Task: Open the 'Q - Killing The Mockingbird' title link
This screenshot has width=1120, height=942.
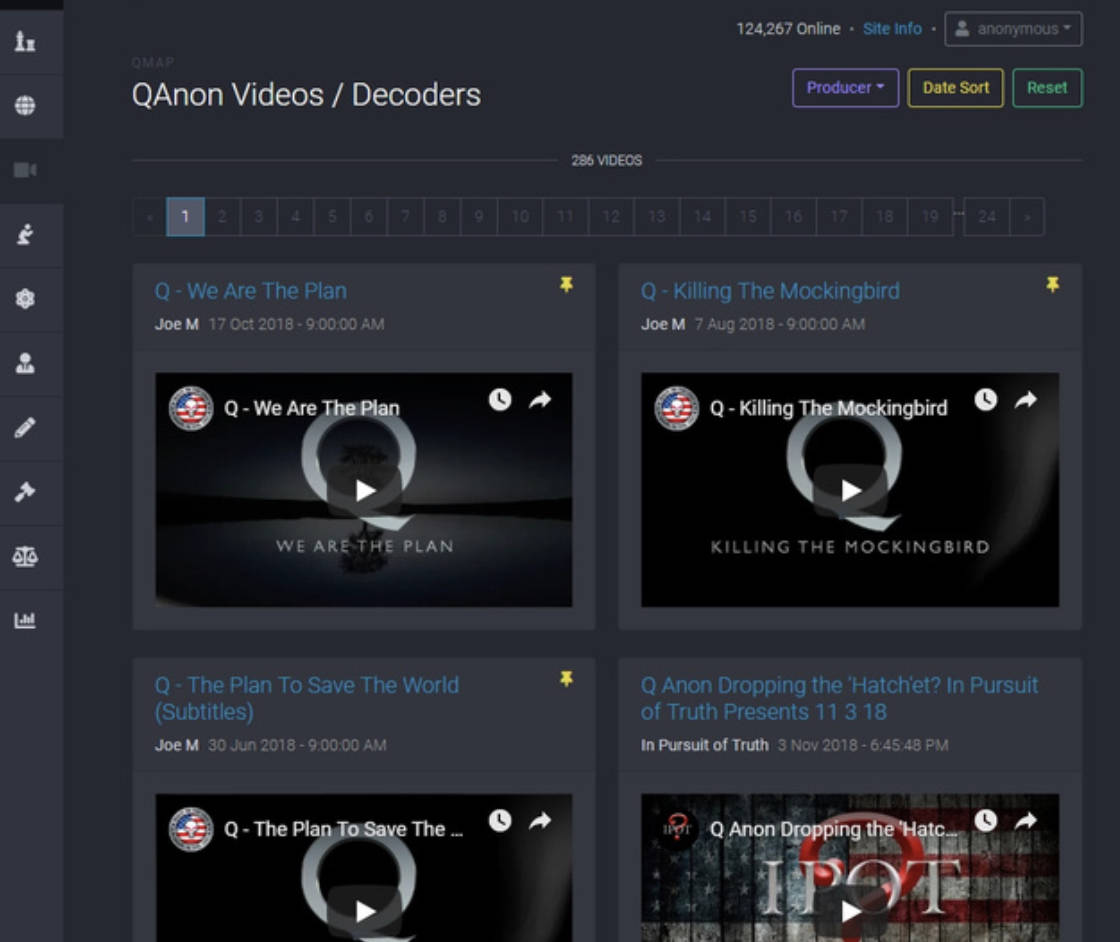Action: tap(770, 291)
